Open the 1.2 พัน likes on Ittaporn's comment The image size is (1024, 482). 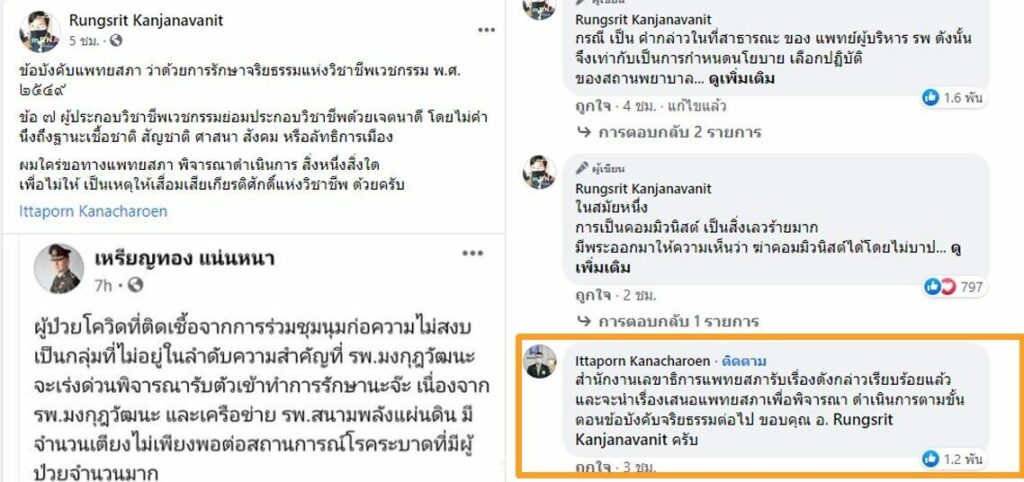pos(952,459)
